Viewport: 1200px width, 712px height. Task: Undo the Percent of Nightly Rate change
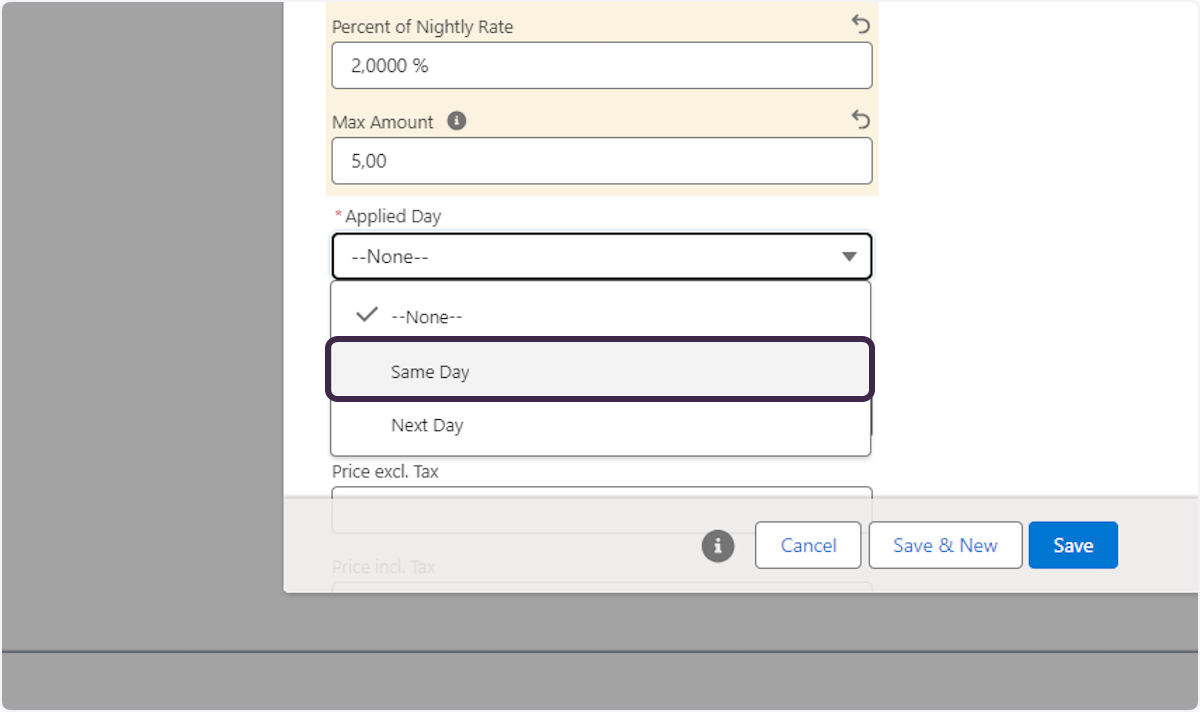point(860,25)
